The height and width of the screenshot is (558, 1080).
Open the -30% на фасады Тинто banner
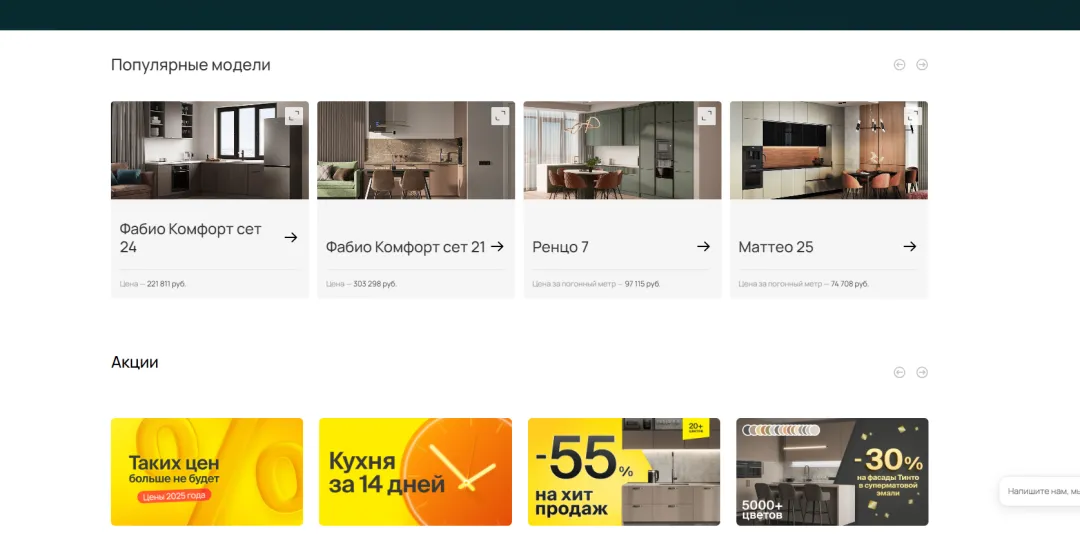[x=832, y=472]
